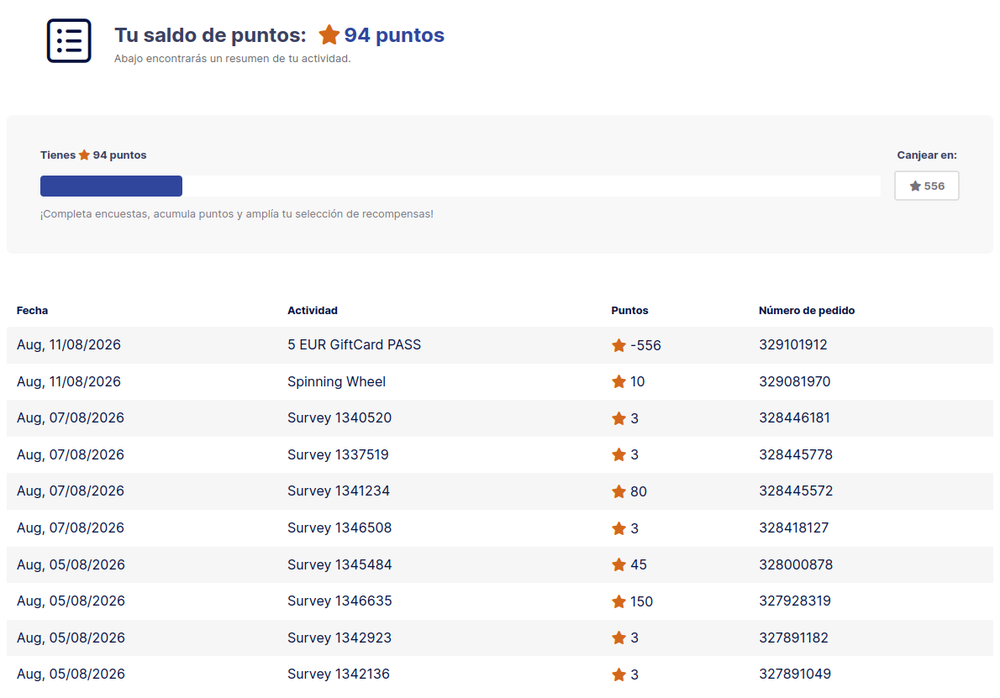Click order number 329081970

click(x=795, y=382)
